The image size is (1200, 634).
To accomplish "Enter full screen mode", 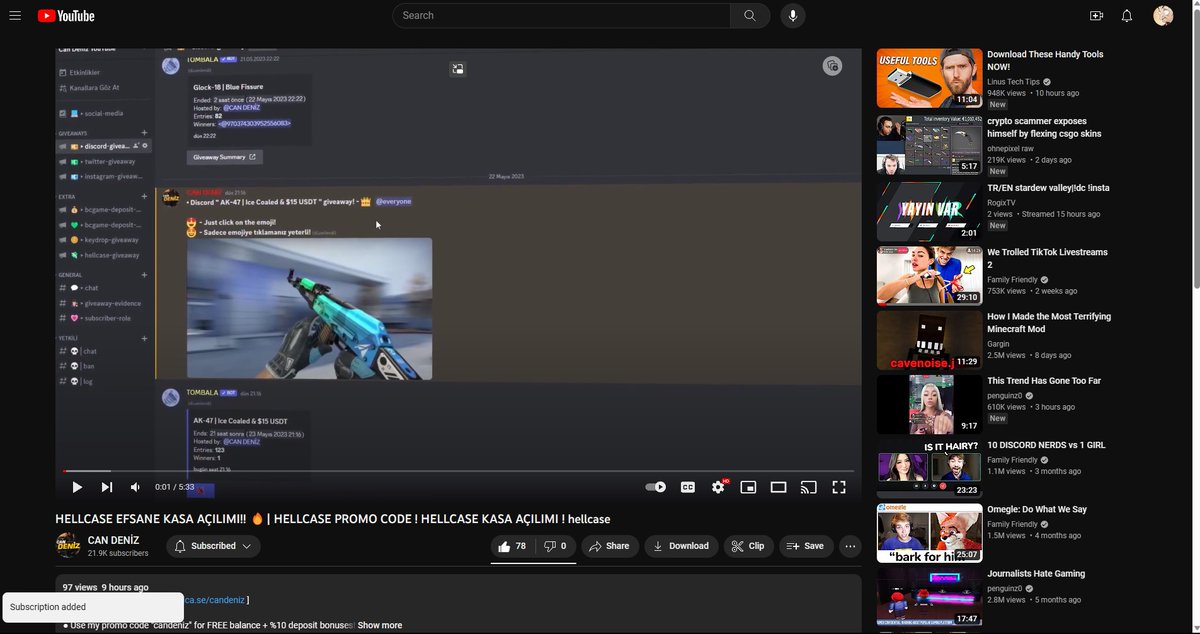I will tap(839, 487).
